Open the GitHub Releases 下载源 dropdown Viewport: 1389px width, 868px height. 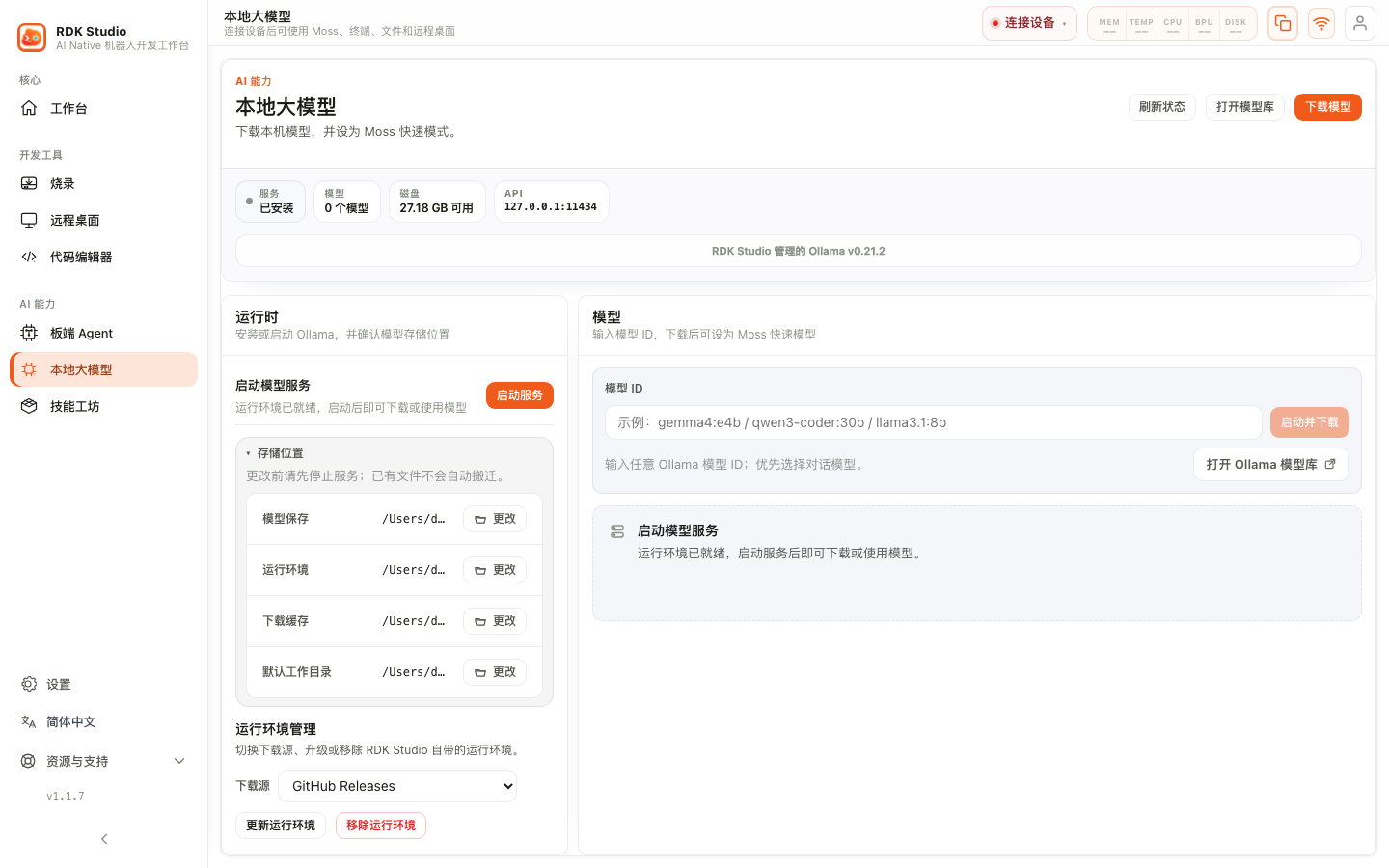(397, 786)
